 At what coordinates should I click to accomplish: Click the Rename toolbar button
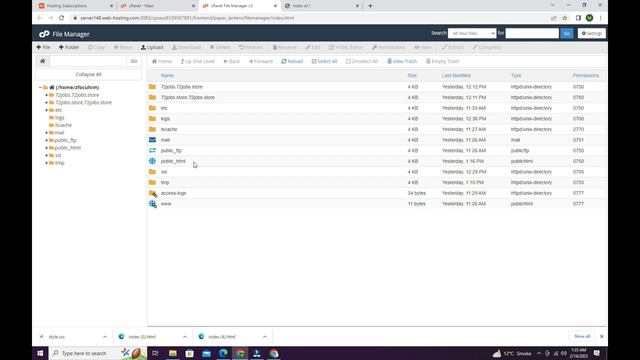[284, 47]
